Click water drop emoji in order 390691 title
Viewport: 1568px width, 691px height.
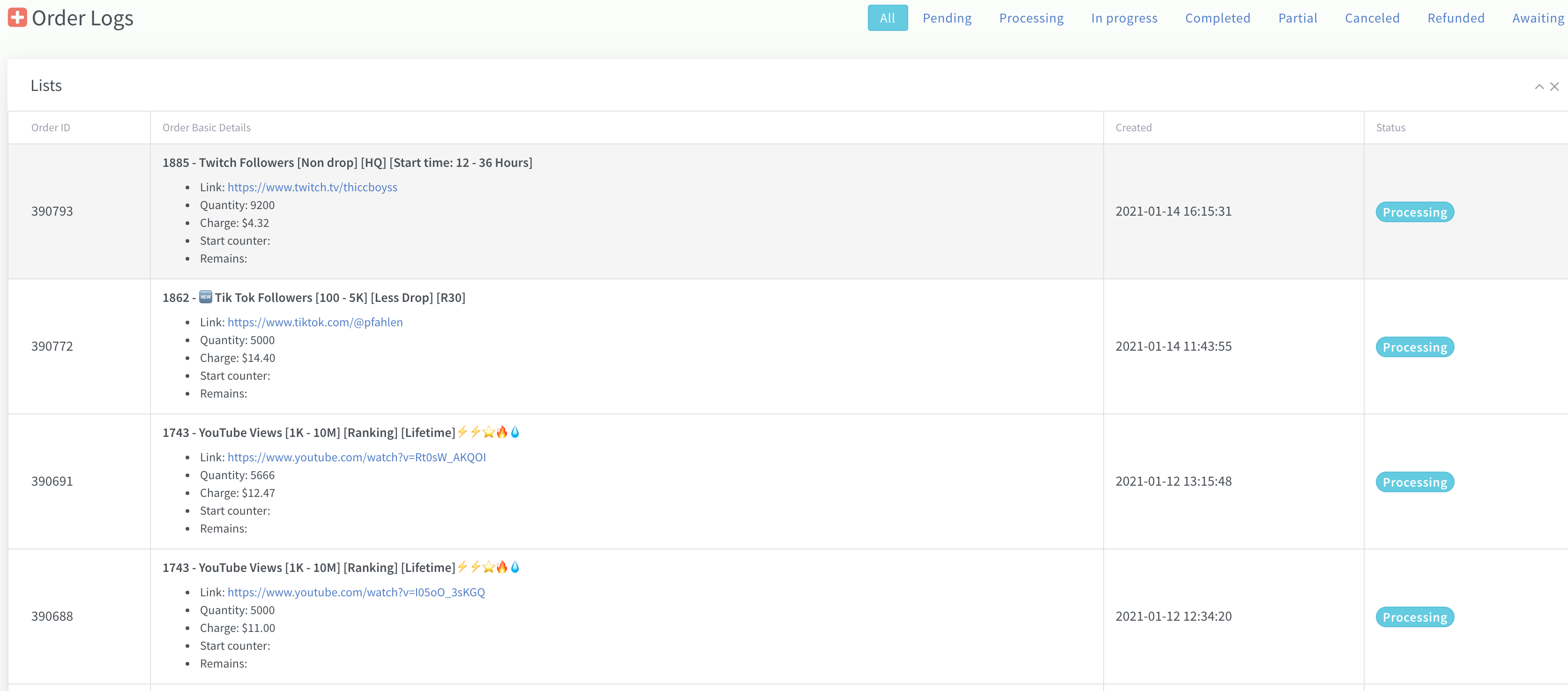coord(515,432)
